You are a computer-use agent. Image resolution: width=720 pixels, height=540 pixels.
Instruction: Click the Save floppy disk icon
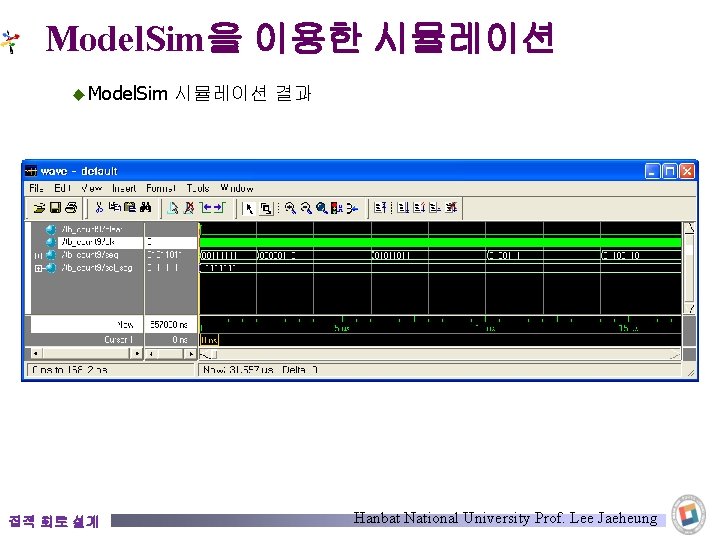pyautogui.click(x=55, y=208)
